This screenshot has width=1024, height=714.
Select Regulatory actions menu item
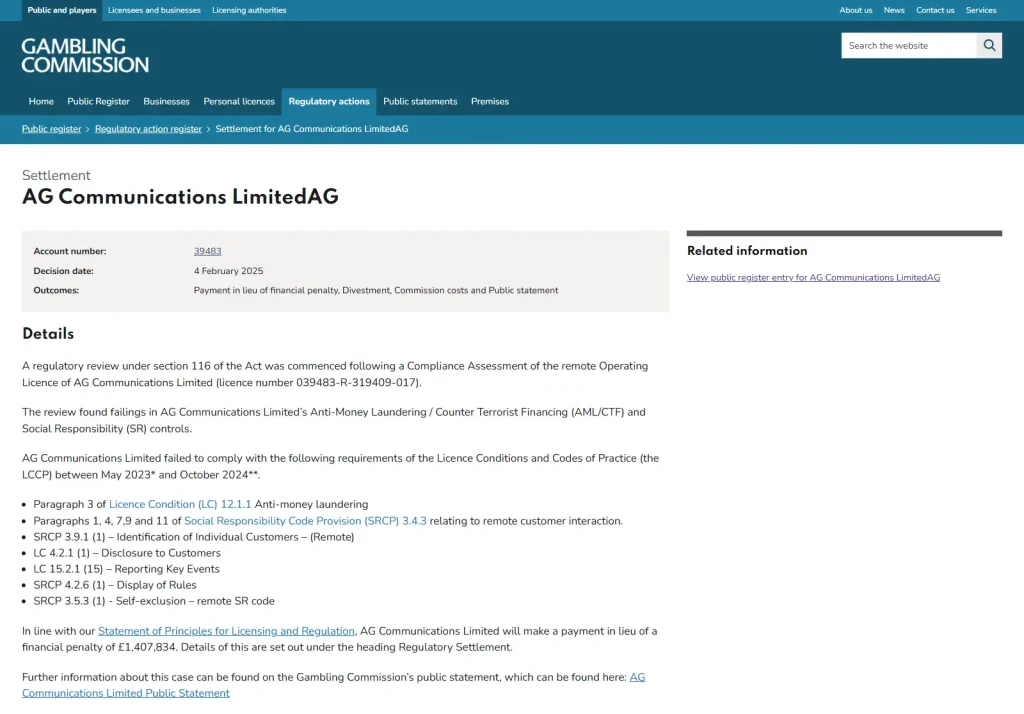click(x=329, y=101)
